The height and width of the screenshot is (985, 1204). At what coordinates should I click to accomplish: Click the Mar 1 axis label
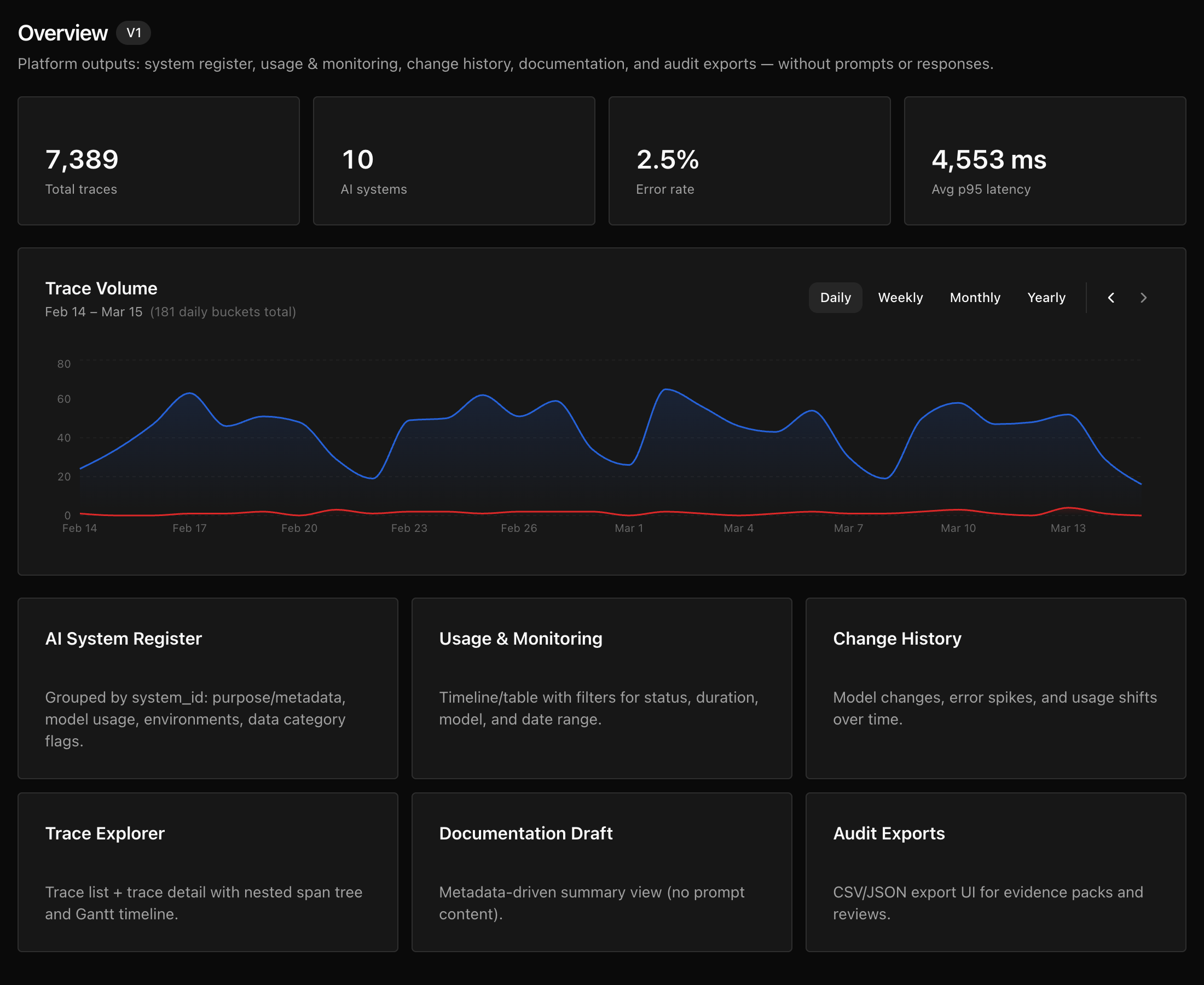(629, 528)
